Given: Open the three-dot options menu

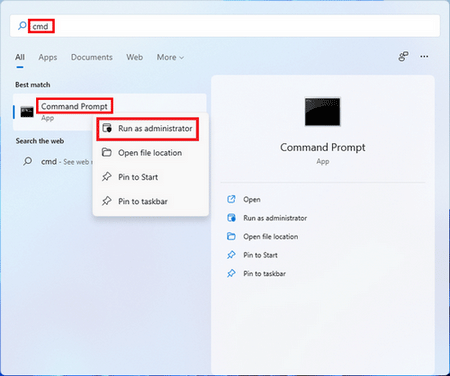Looking at the screenshot, I should (424, 56).
